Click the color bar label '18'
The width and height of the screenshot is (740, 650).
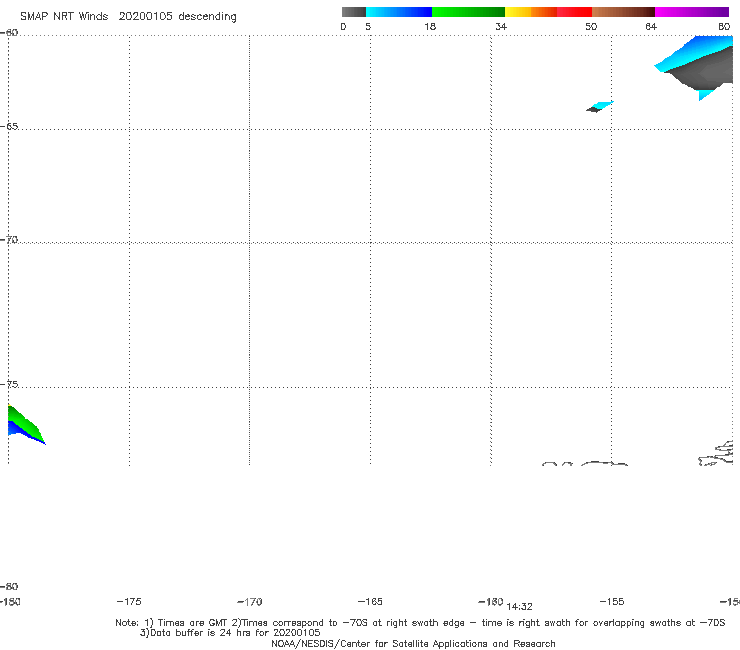430,27
